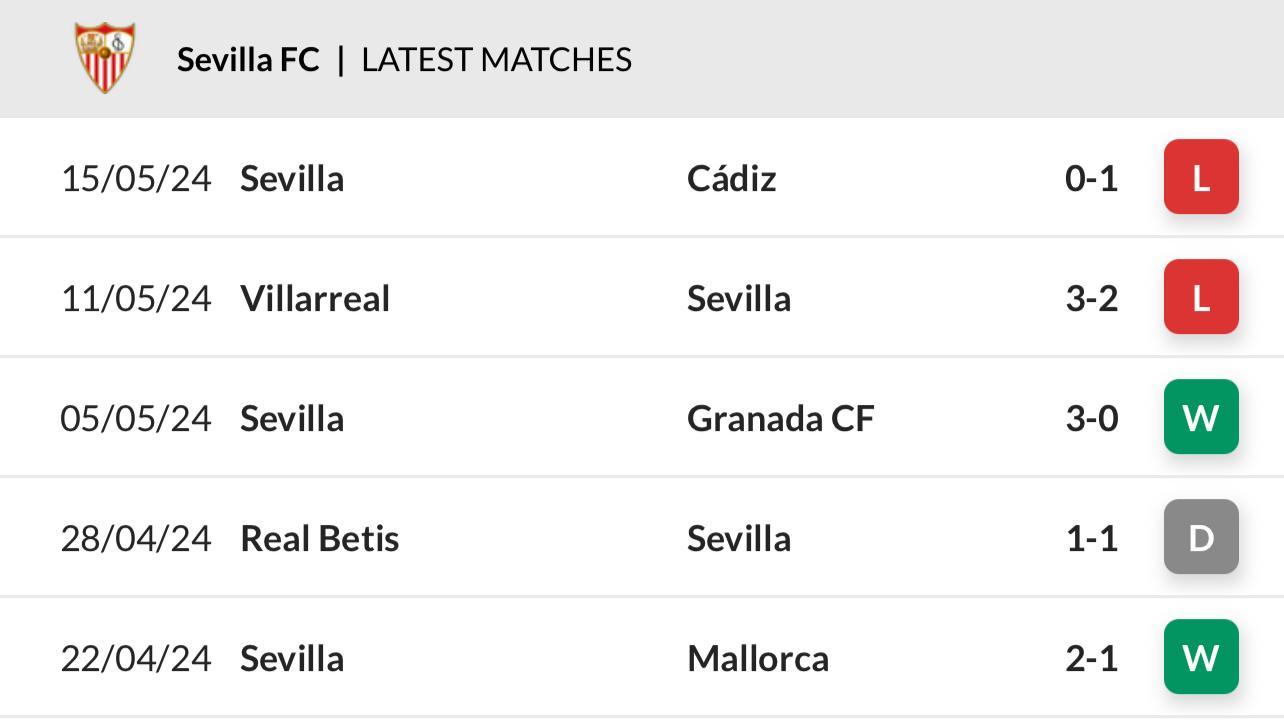The image size is (1284, 720).
Task: Open Granada CF team link
Action: click(780, 418)
